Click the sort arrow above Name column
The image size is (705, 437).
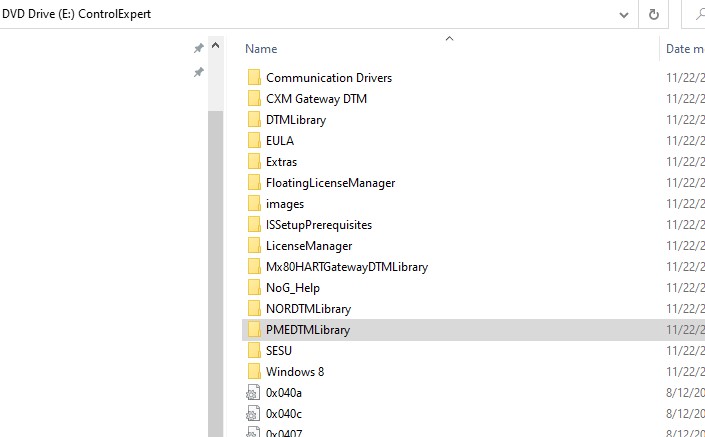(449, 39)
